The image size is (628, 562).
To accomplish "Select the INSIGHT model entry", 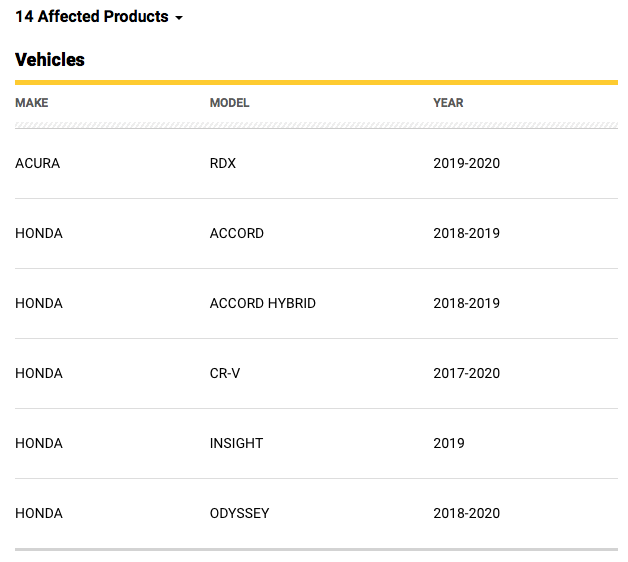I will pos(237,443).
